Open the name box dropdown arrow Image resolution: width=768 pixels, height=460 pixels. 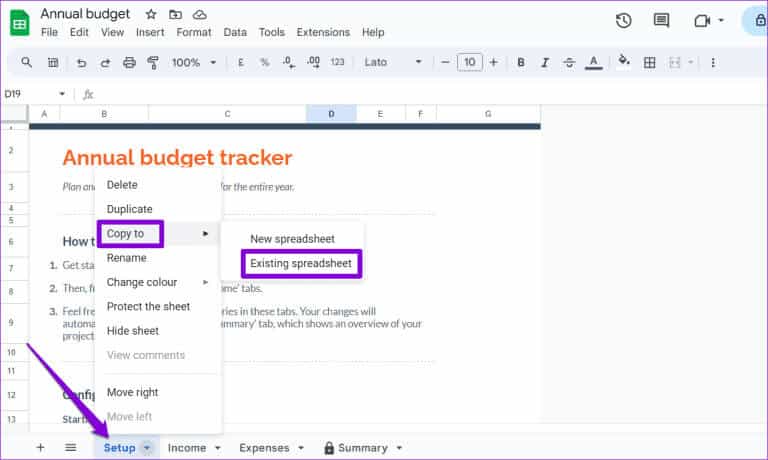tap(62, 94)
